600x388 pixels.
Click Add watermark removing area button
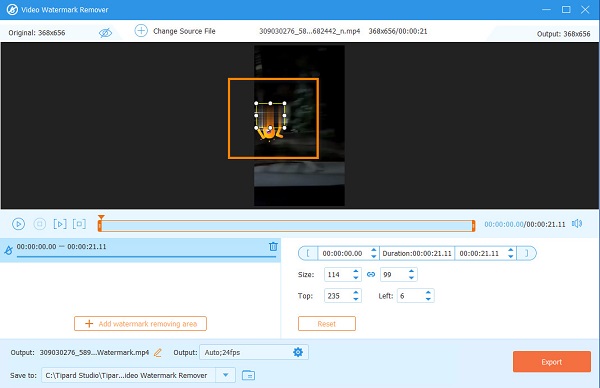click(140, 324)
